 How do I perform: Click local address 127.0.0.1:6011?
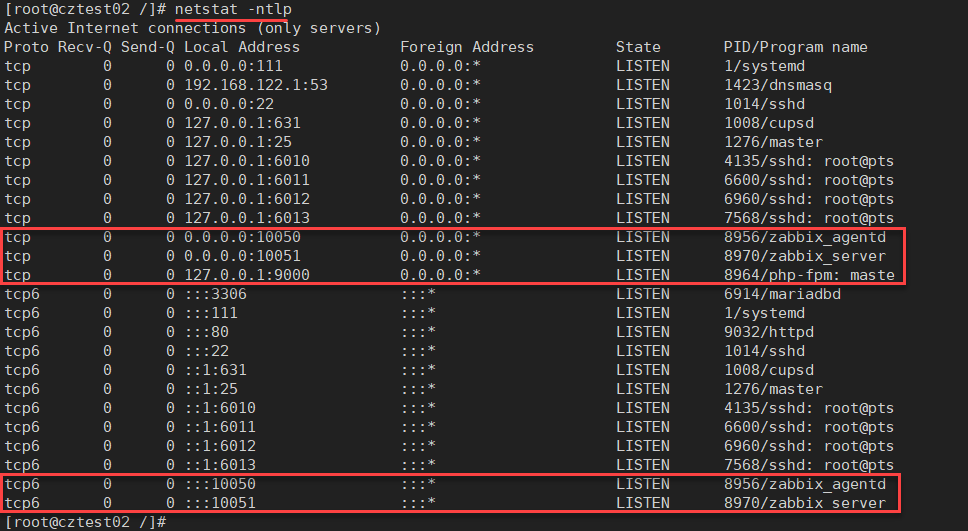tap(247, 180)
